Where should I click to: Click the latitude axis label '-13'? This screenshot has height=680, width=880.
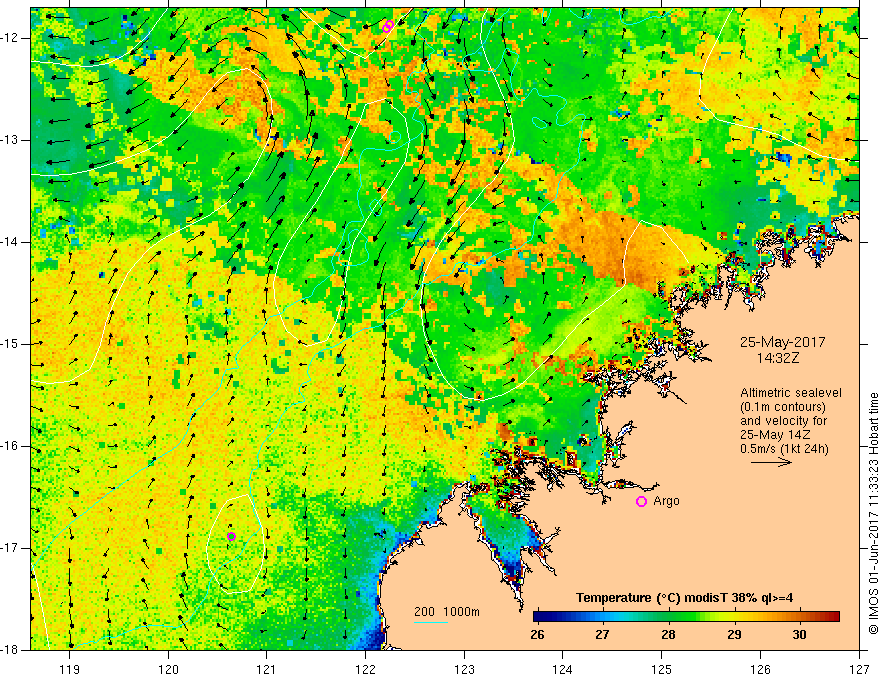(x=10, y=140)
